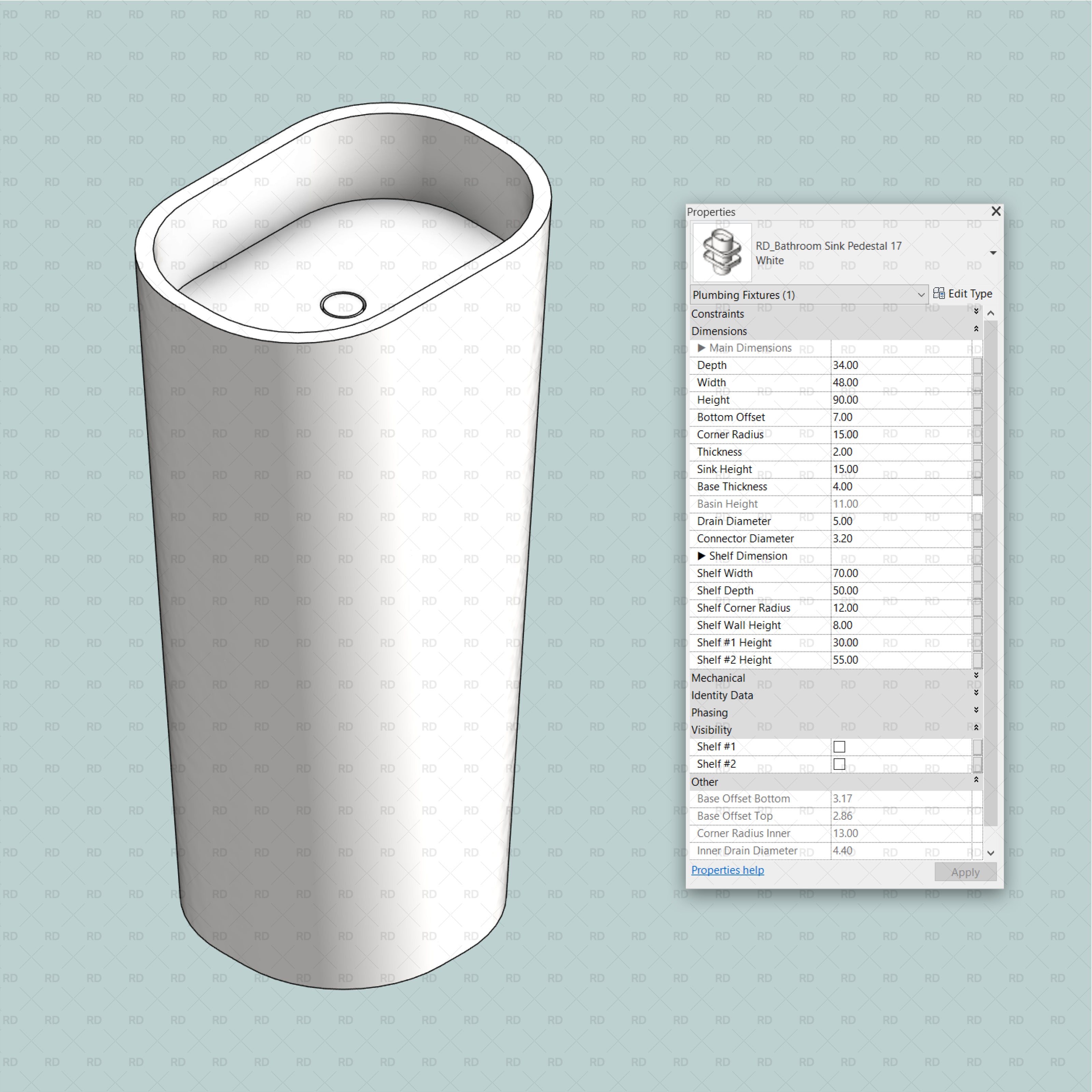Viewport: 1092px width, 1092px height.
Task: Click the Corner Radius value field
Action: 901,435
